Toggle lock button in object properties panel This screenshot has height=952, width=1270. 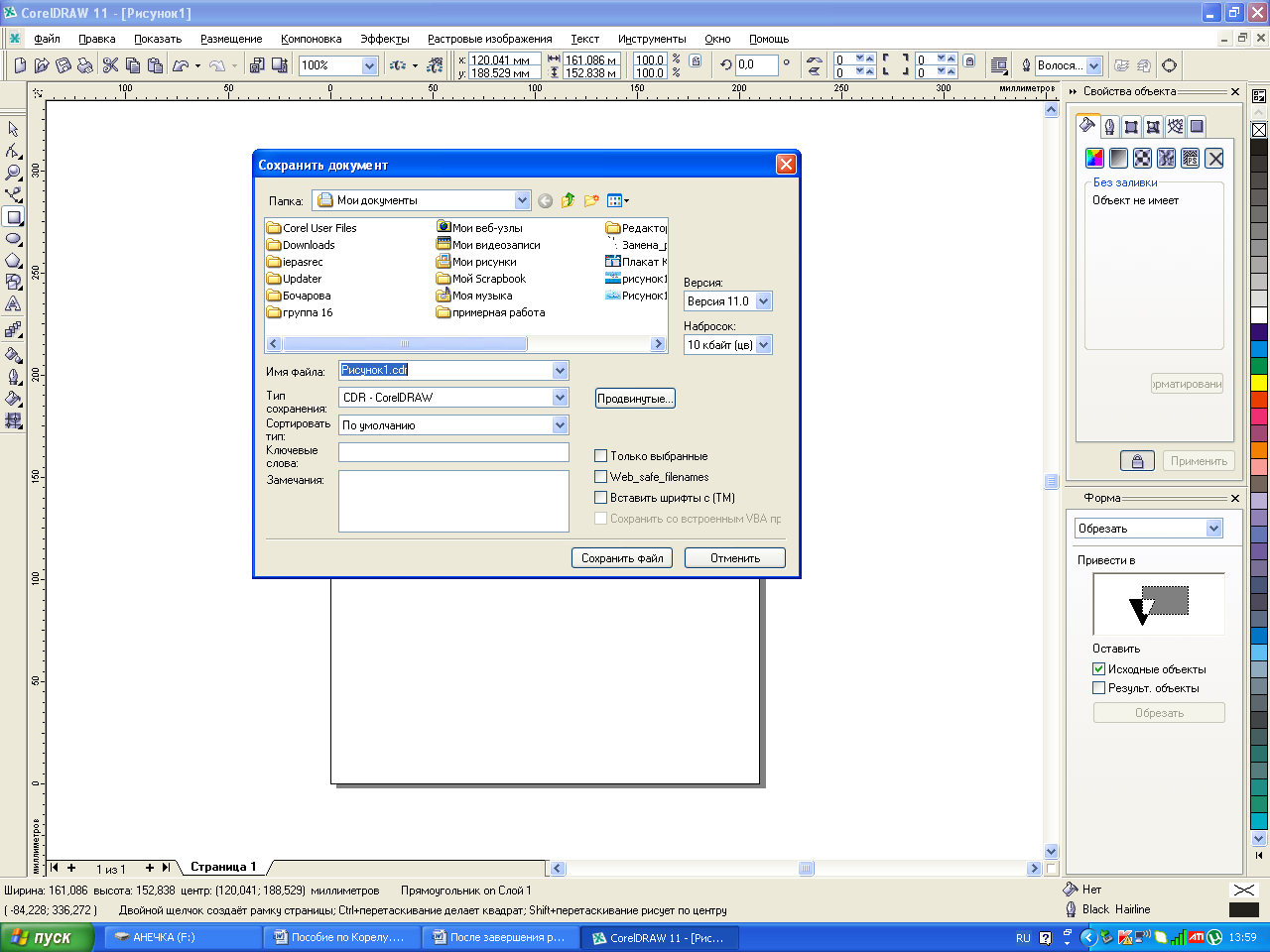click(x=1138, y=461)
